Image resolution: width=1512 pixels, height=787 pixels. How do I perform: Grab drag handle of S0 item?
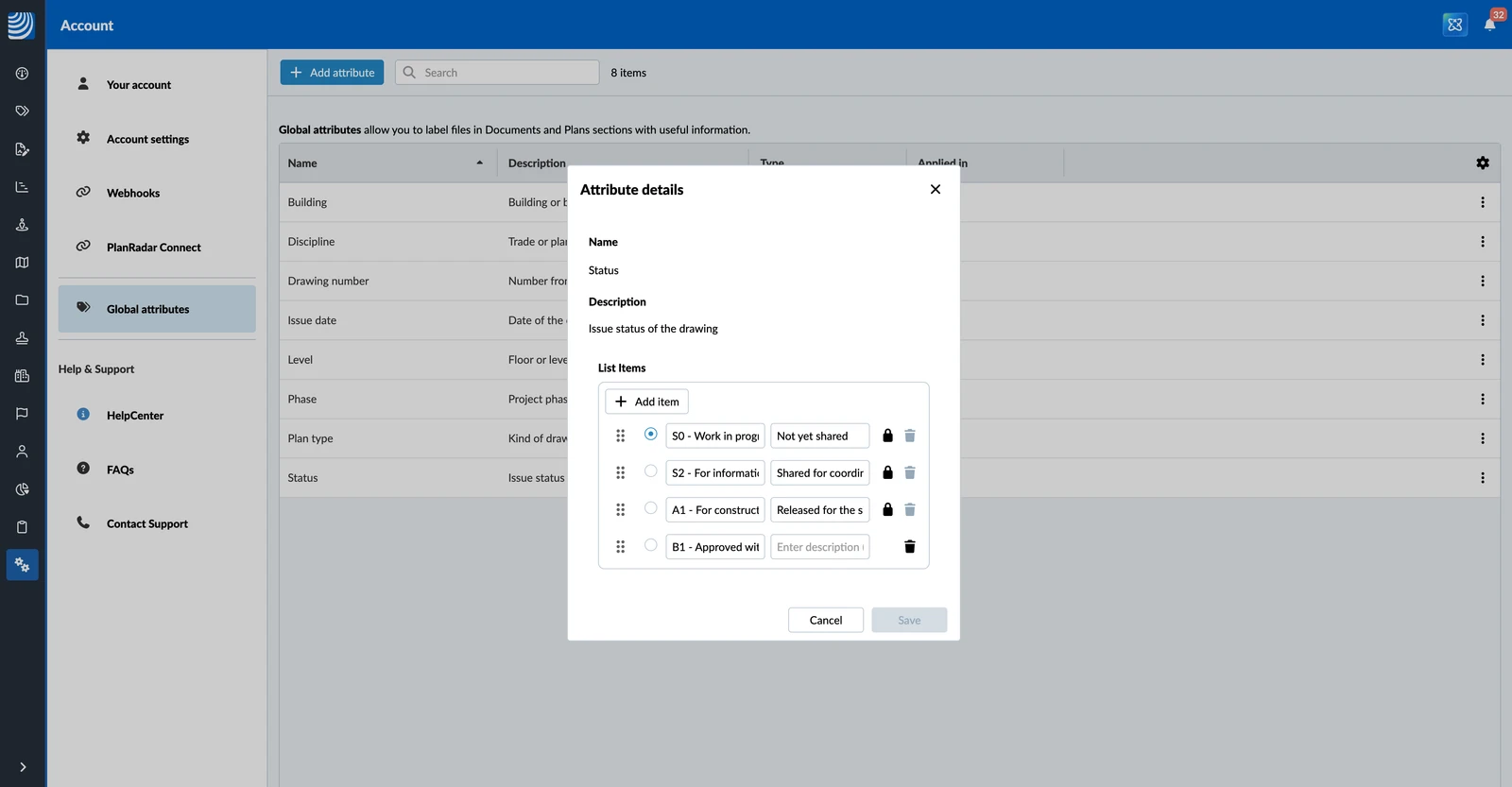[621, 436]
